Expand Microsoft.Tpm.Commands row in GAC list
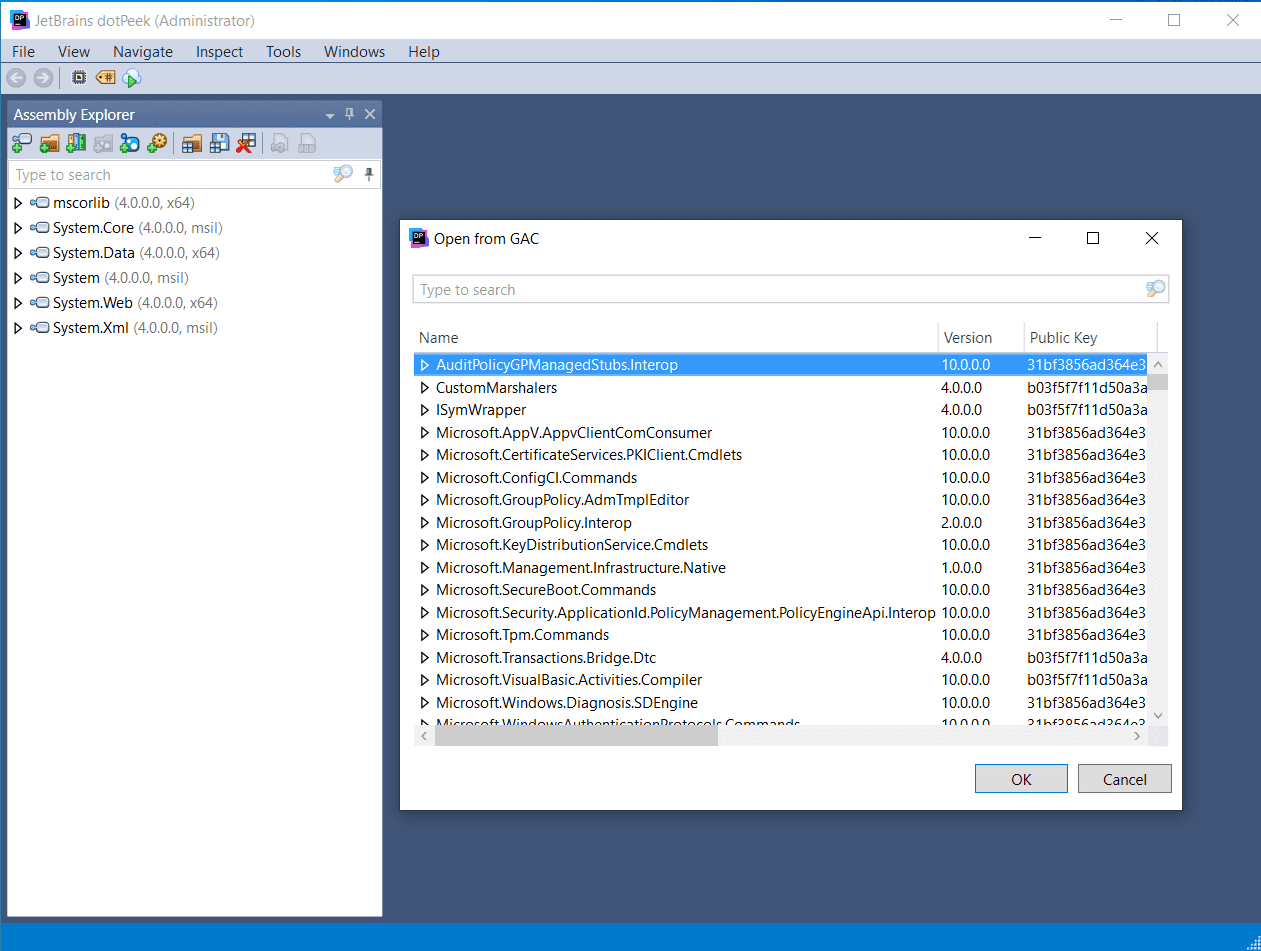This screenshot has height=951, width=1261. [x=425, y=635]
